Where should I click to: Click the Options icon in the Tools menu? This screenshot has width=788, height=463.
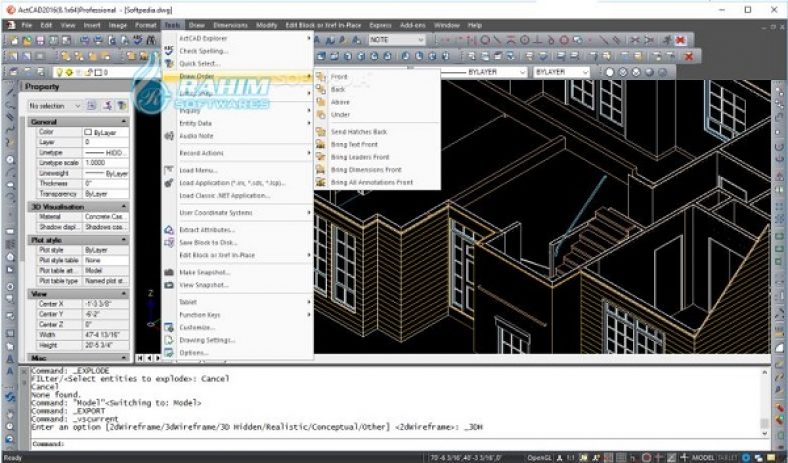pyautogui.click(x=169, y=353)
